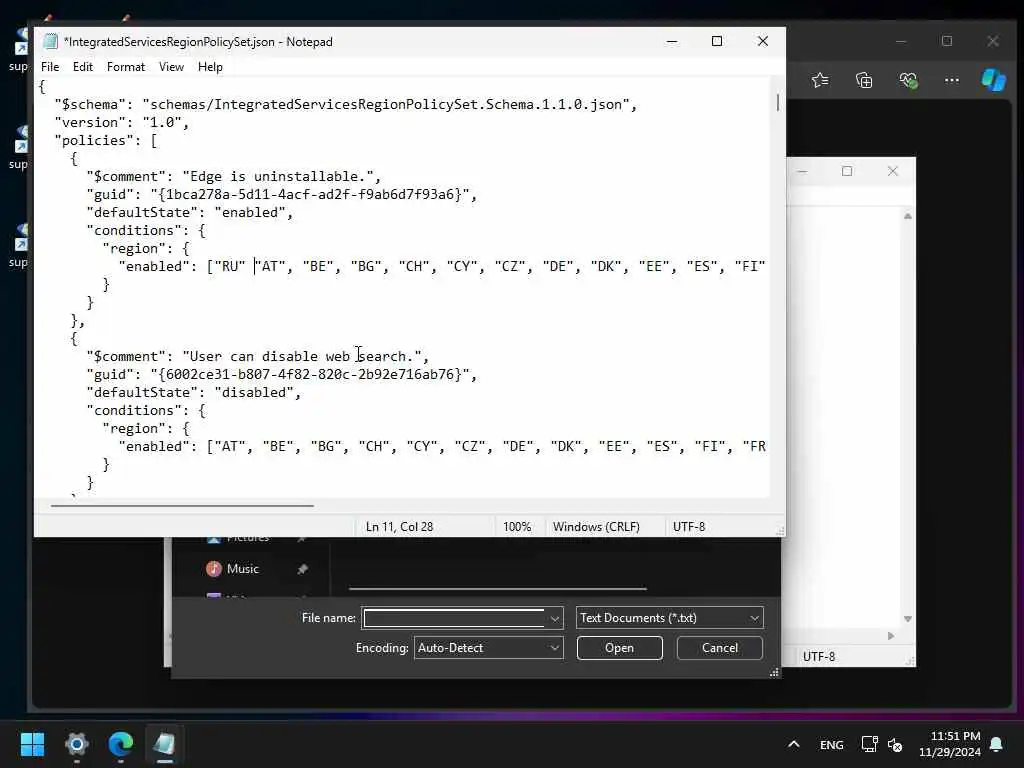Image resolution: width=1024 pixels, height=768 pixels.
Task: Click the Ln 11, Col 28 status entry
Action: click(x=399, y=526)
